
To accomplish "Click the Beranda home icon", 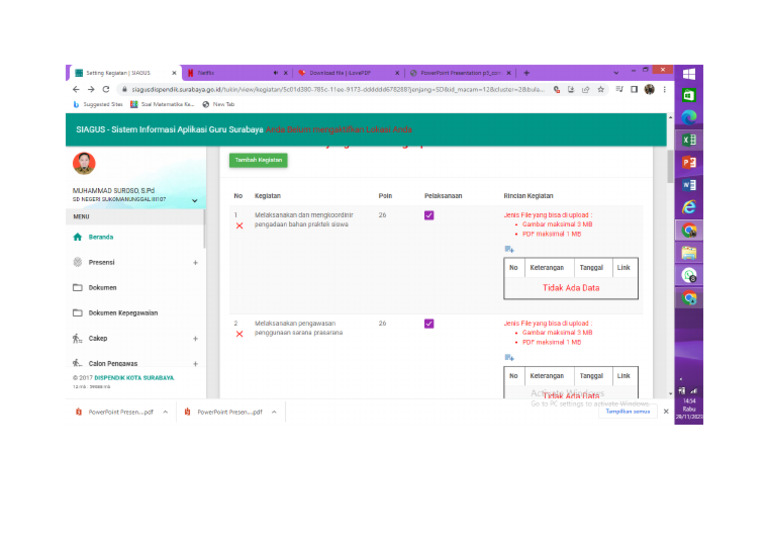I will pos(77,237).
